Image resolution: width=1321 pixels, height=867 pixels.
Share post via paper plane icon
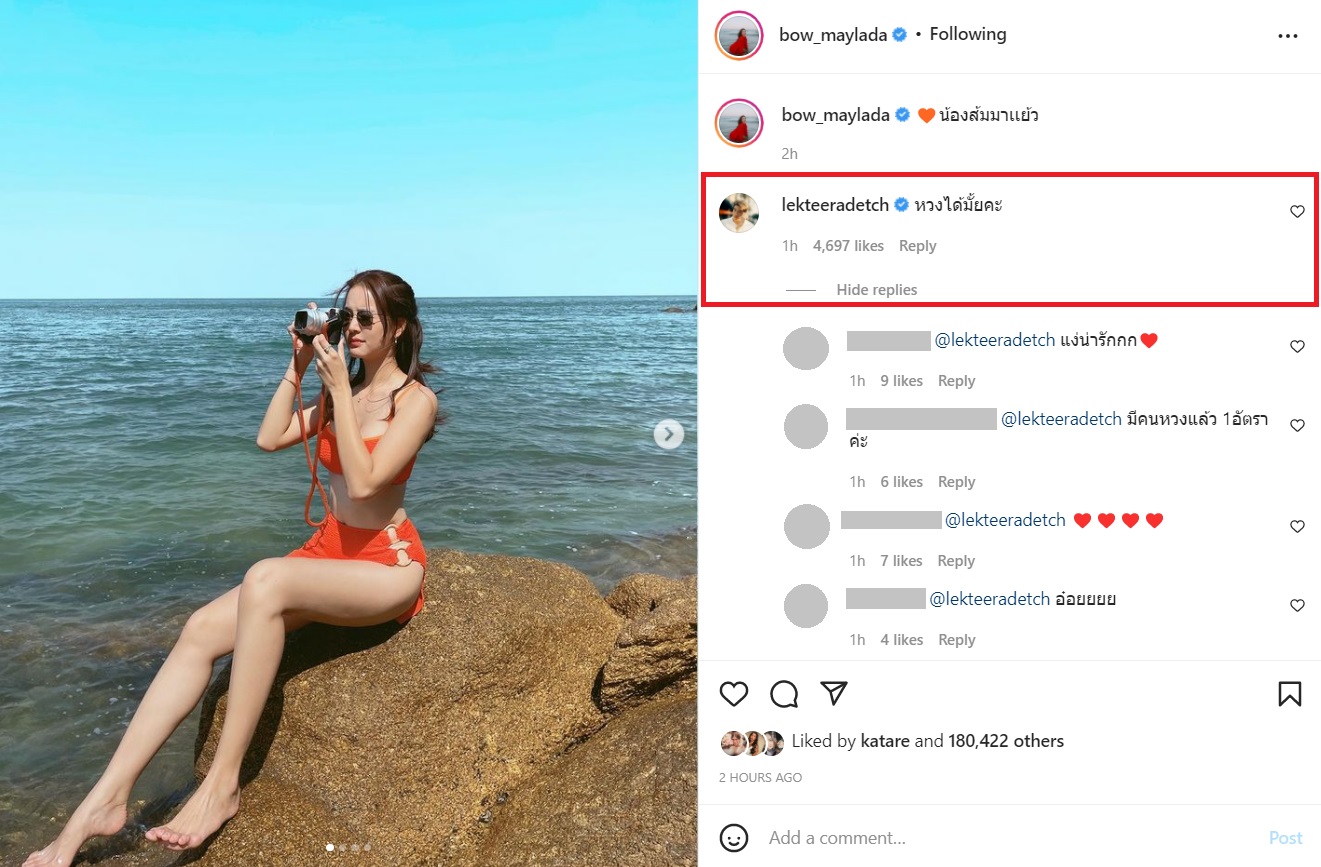coord(834,694)
